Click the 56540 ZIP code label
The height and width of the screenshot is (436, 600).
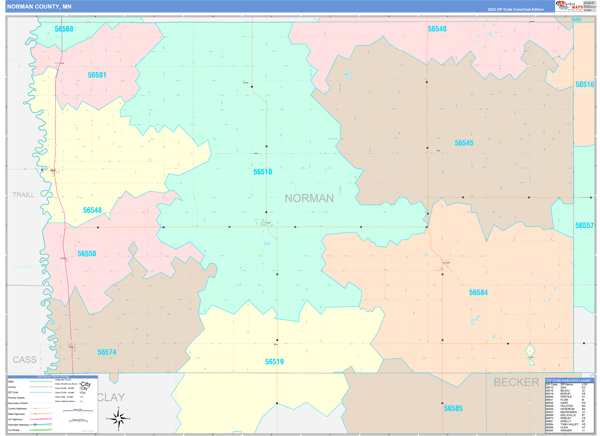(x=437, y=29)
